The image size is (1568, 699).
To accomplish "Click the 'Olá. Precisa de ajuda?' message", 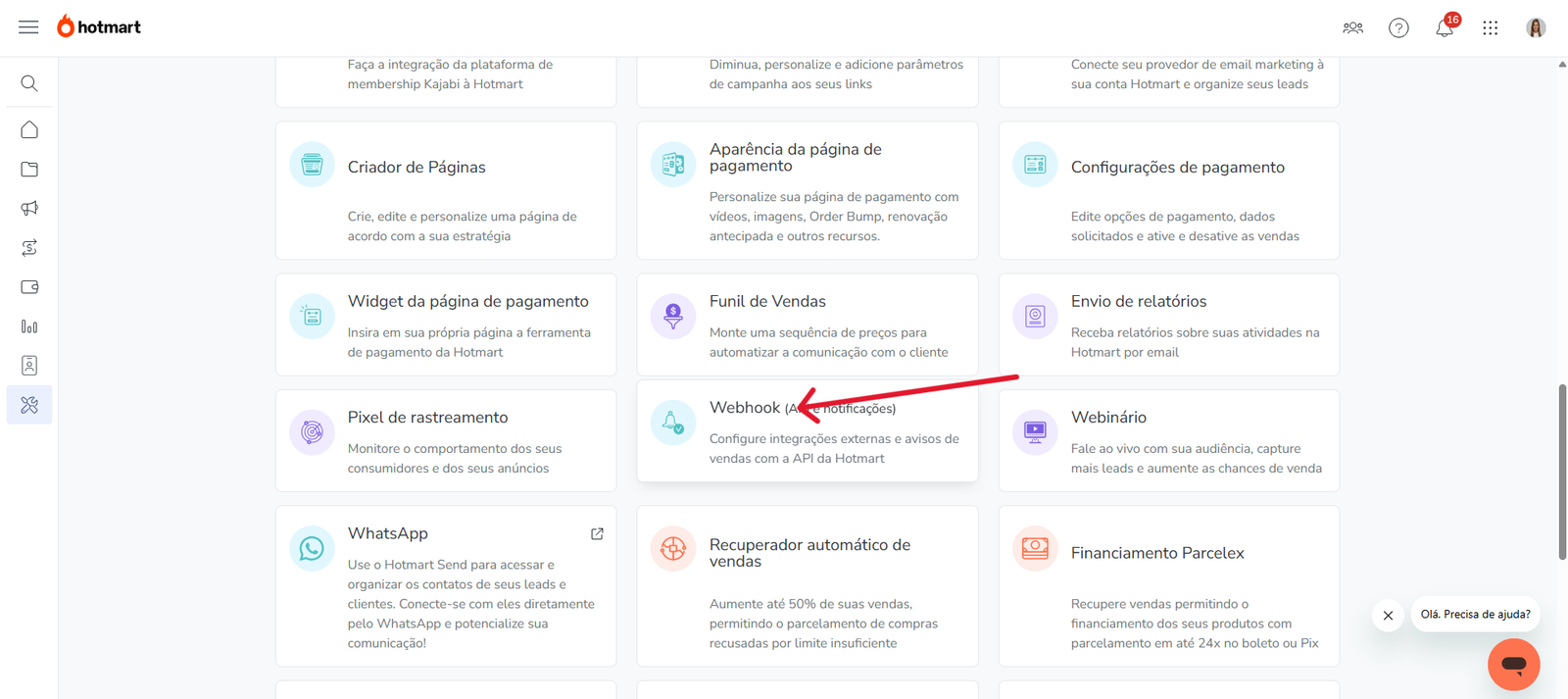I will (1475, 615).
